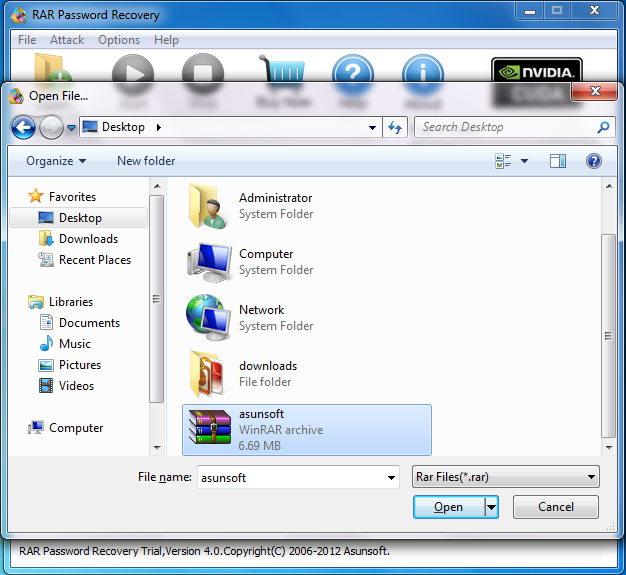The image size is (626, 575).
Task: Click the Open archive folder toolbar icon
Action: pos(52,68)
